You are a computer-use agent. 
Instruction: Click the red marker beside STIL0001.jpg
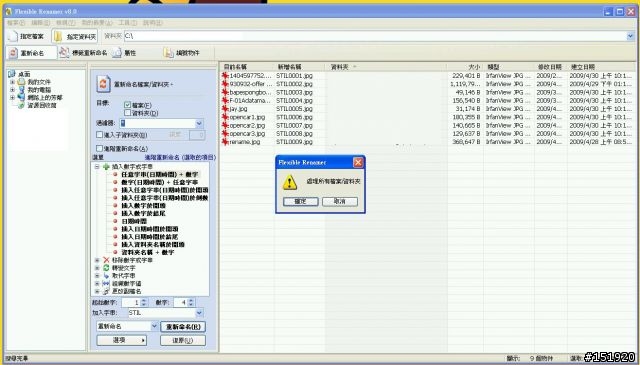click(224, 76)
